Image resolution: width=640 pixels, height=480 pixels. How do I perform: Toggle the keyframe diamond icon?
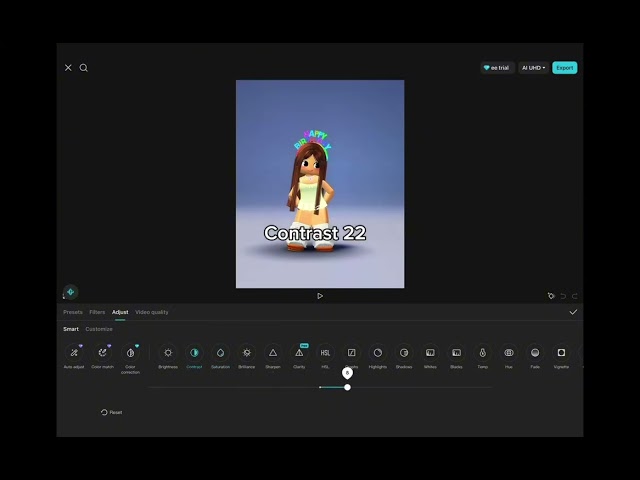pyautogui.click(x=551, y=296)
